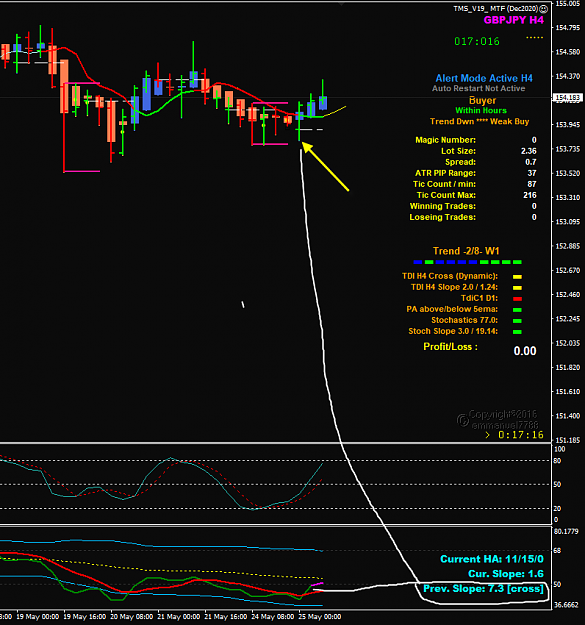Click the TDI H4 Slope 2.0 / 1.24 label
The height and width of the screenshot is (625, 585).
[x=454, y=287]
